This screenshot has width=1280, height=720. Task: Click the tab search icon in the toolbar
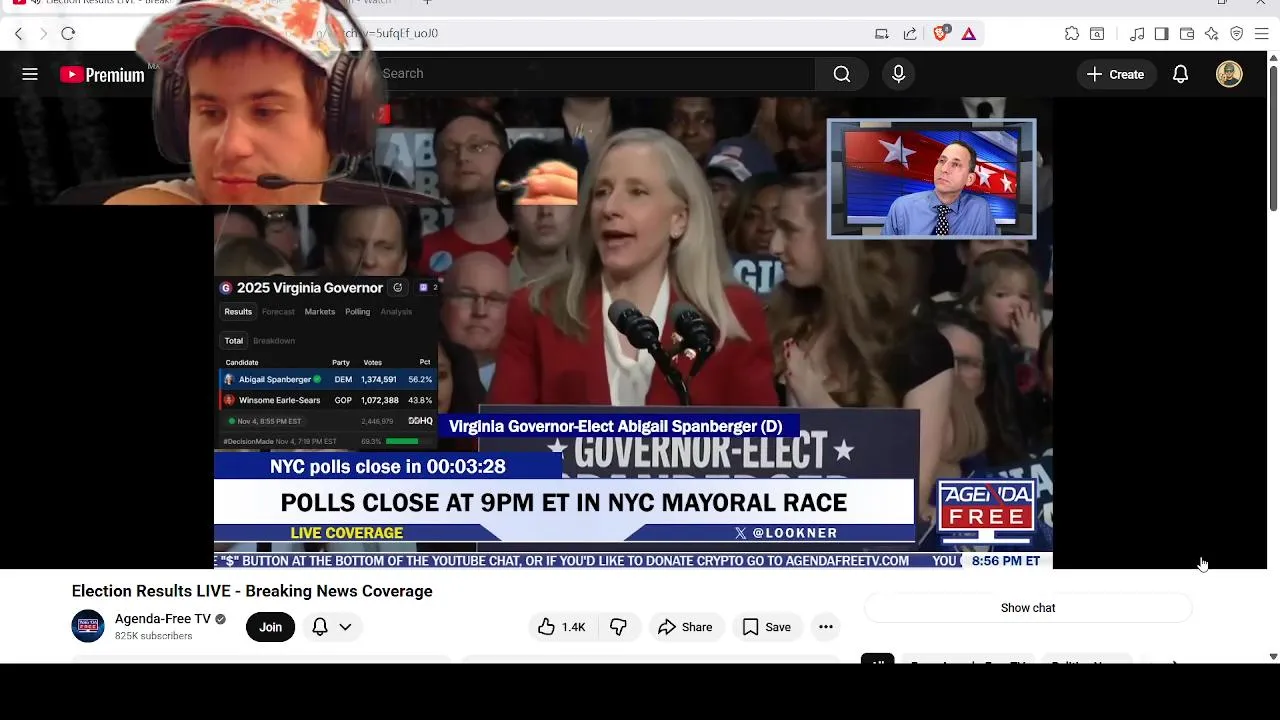(x=1097, y=34)
